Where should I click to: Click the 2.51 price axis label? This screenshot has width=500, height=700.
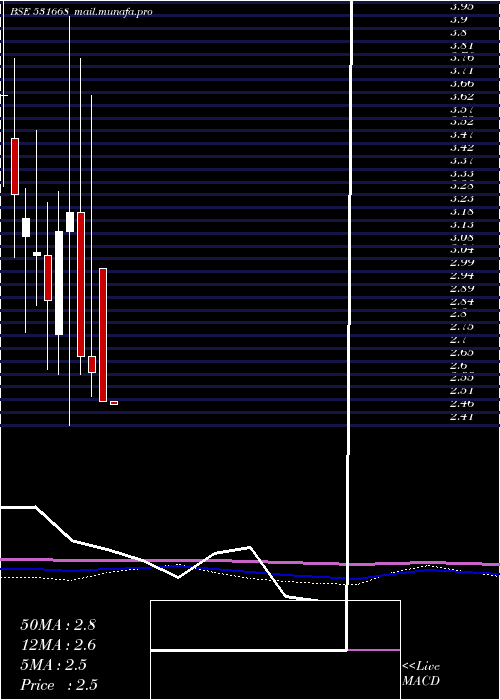pyautogui.click(x=461, y=391)
